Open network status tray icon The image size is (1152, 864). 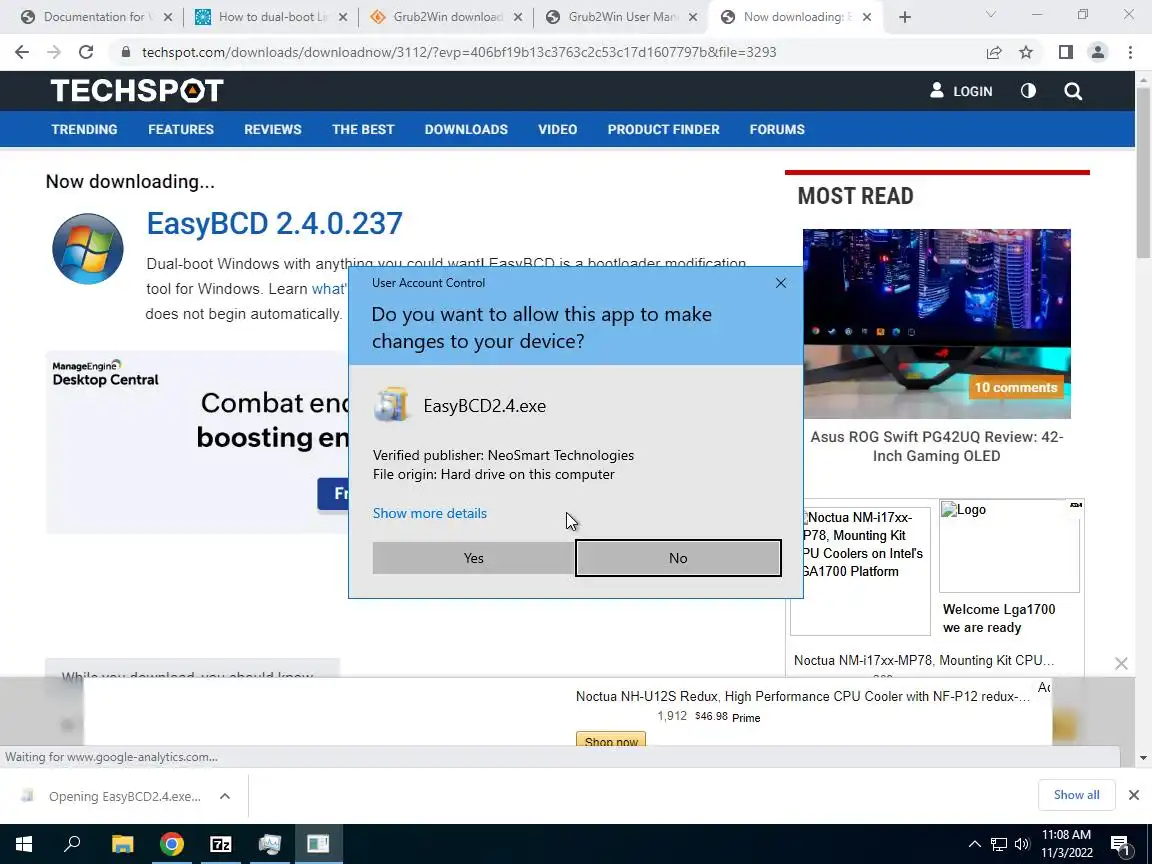(998, 844)
